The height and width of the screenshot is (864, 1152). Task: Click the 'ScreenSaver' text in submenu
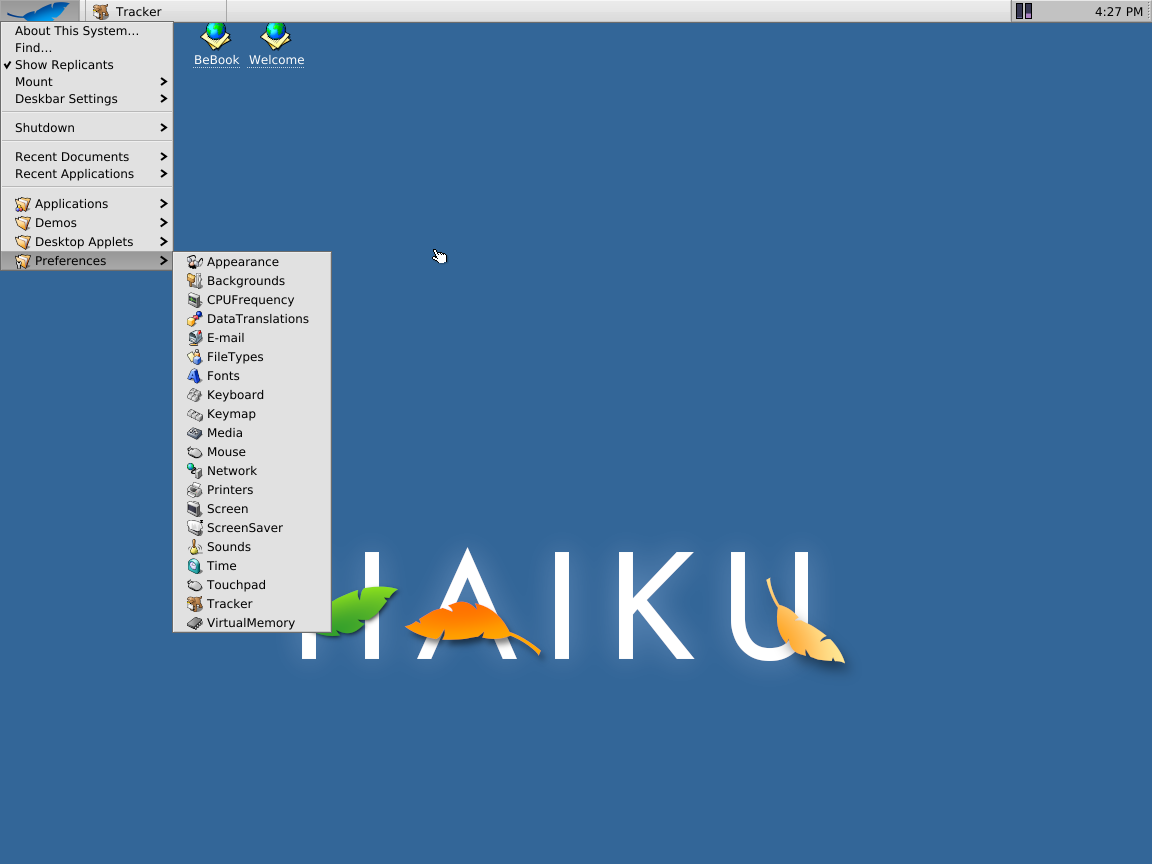pyautogui.click(x=245, y=528)
